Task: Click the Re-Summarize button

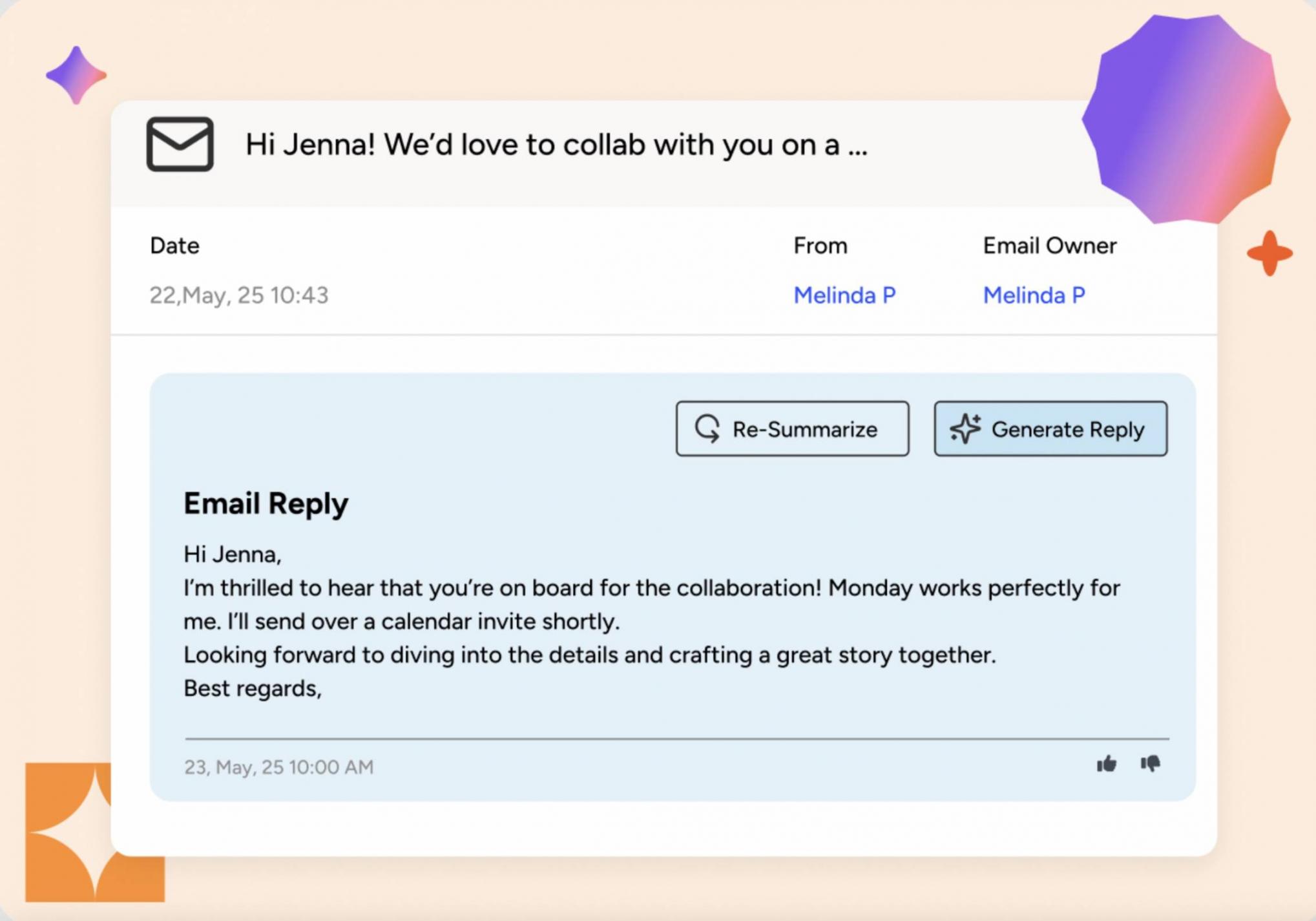Action: (x=792, y=429)
